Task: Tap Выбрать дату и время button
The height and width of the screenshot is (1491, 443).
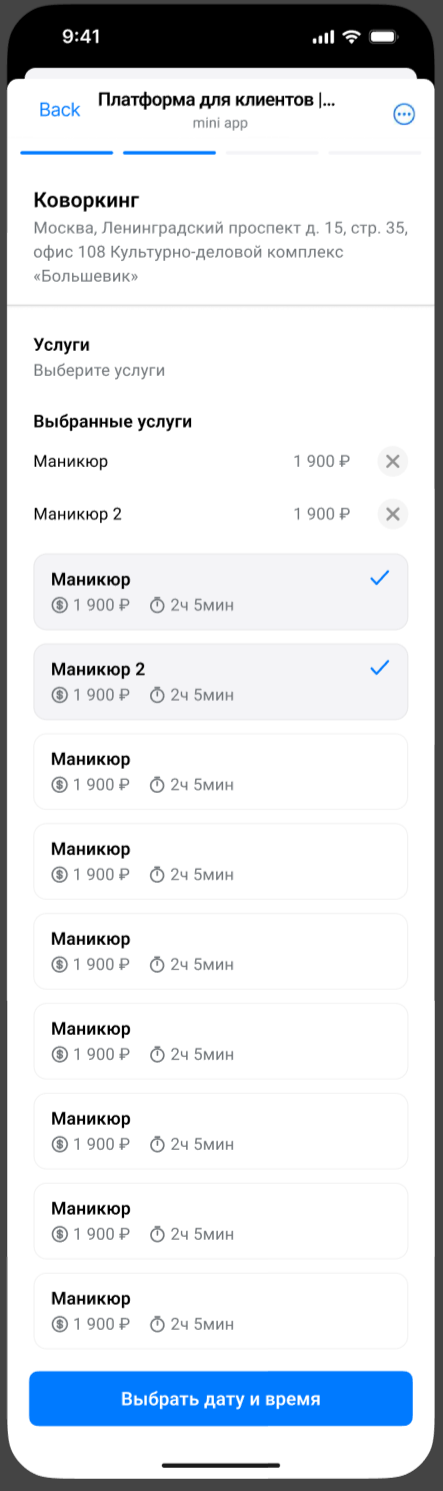Action: pyautogui.click(x=221, y=1398)
